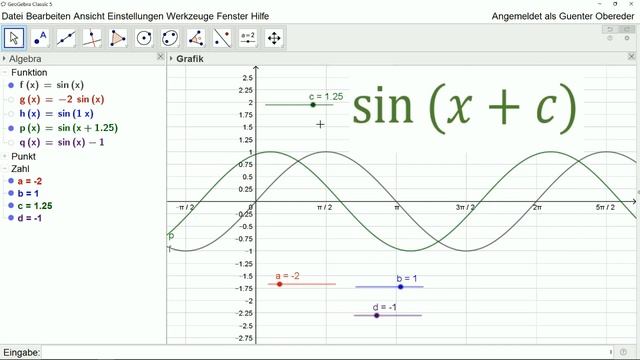Open the input help icon
This screenshot has height=360, width=640.
[x=623, y=352]
